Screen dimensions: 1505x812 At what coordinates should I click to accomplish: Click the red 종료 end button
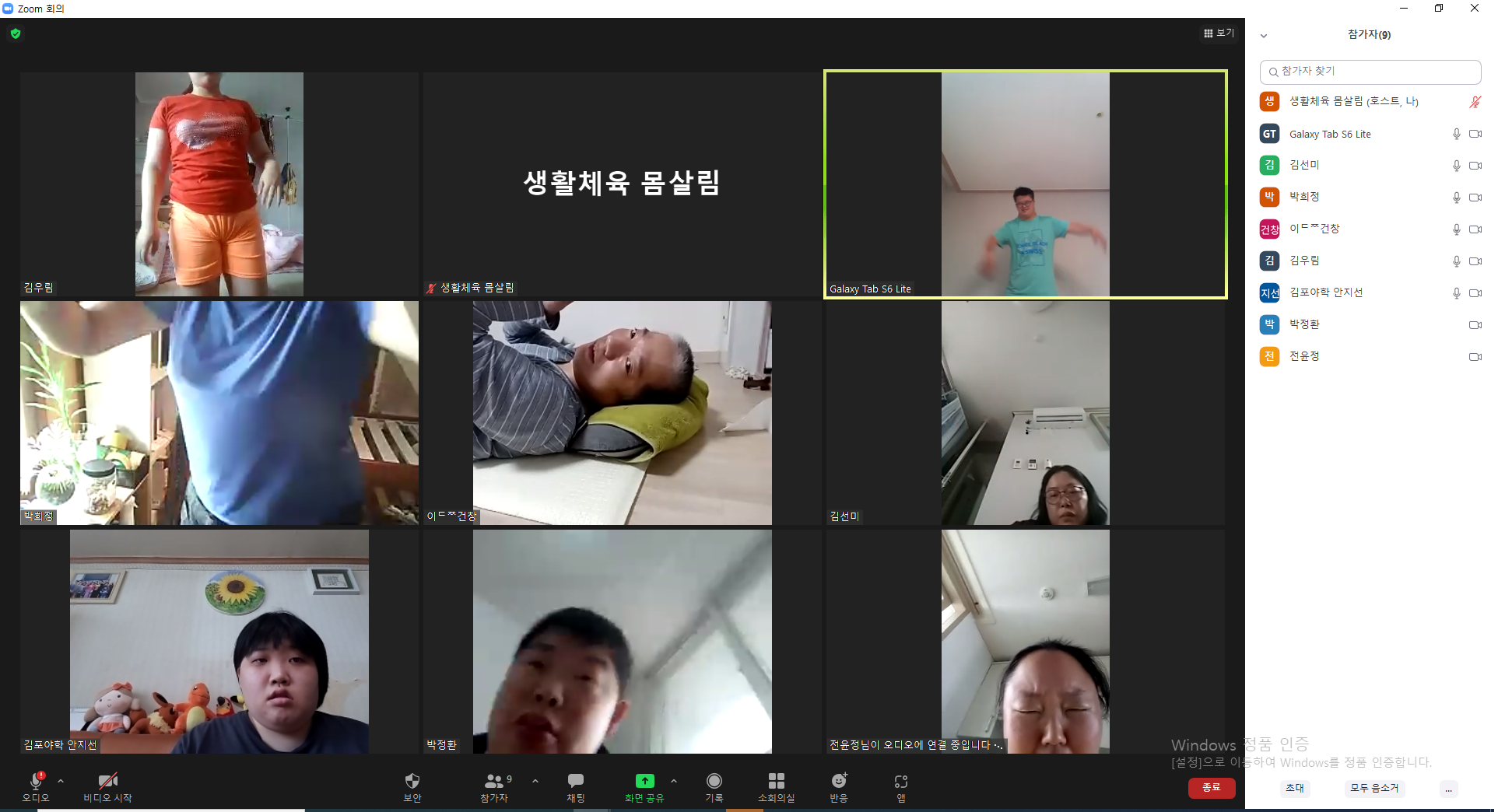coord(1212,787)
